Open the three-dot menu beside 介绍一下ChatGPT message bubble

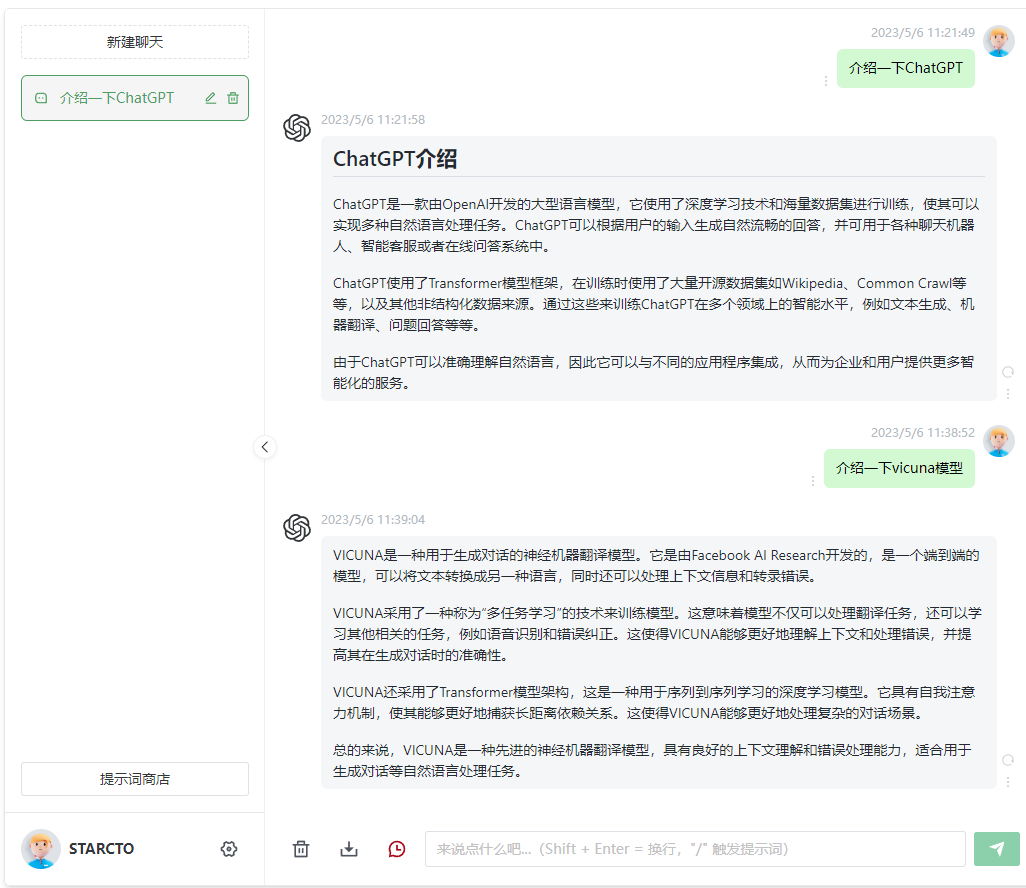pyautogui.click(x=826, y=80)
